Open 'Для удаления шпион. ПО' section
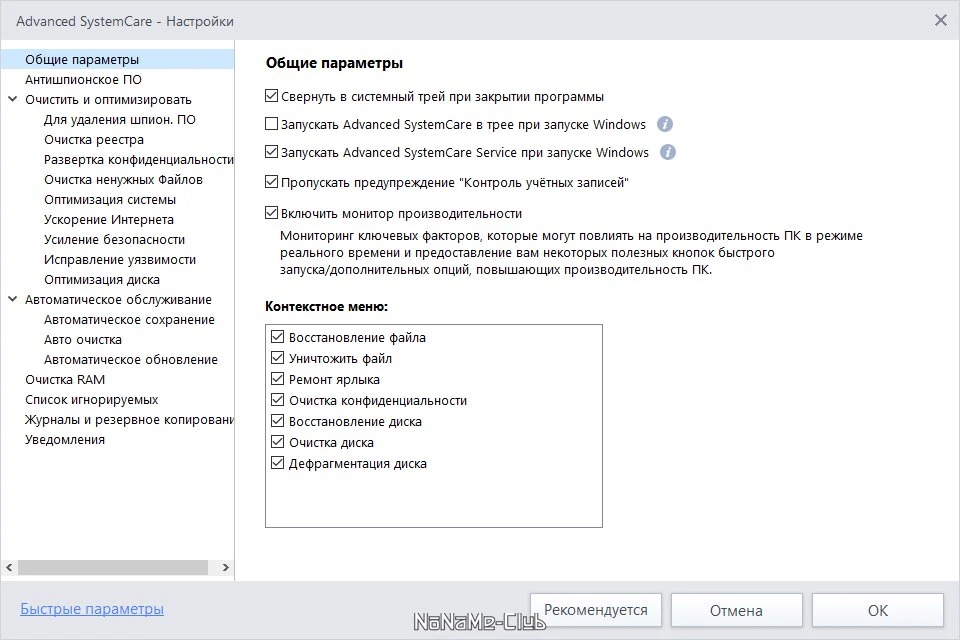This screenshot has width=960, height=640. [x=120, y=119]
